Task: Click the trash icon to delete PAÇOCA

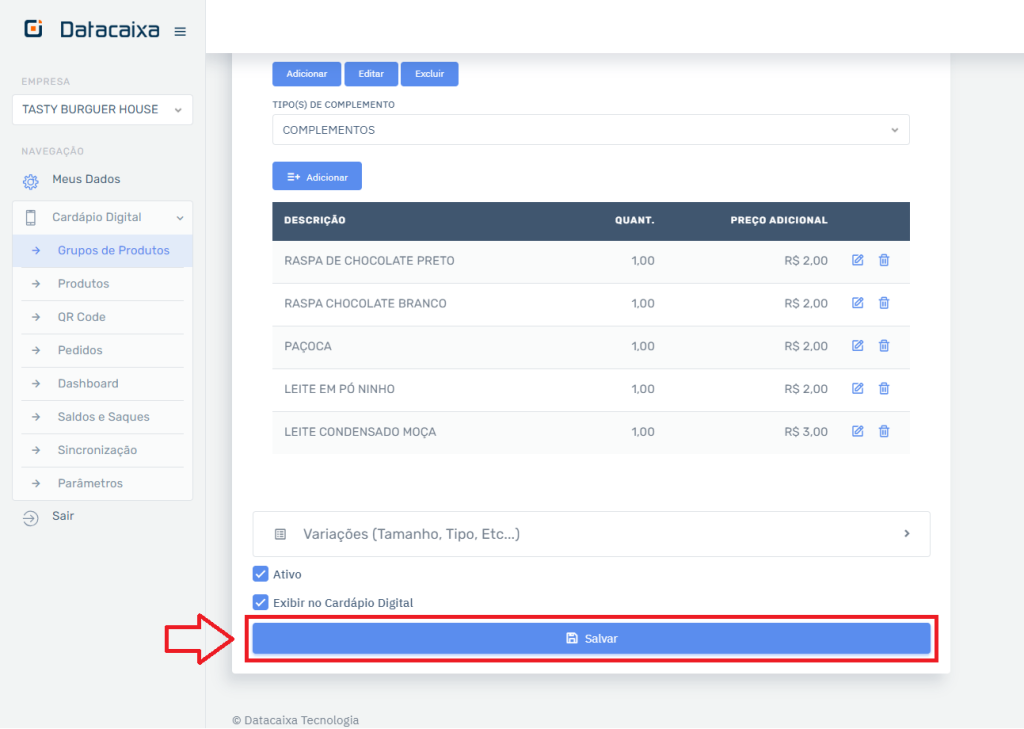Action: coord(884,345)
